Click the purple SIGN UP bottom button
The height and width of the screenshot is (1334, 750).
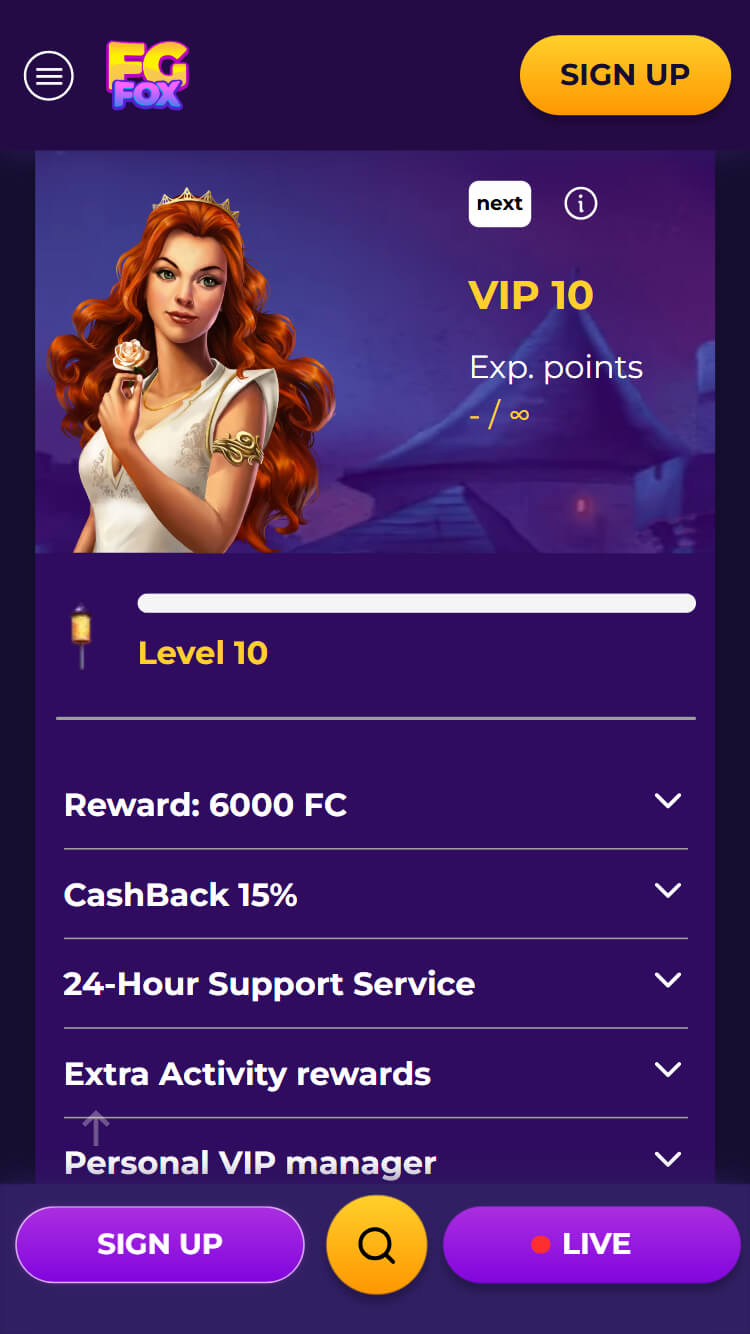click(x=160, y=1244)
